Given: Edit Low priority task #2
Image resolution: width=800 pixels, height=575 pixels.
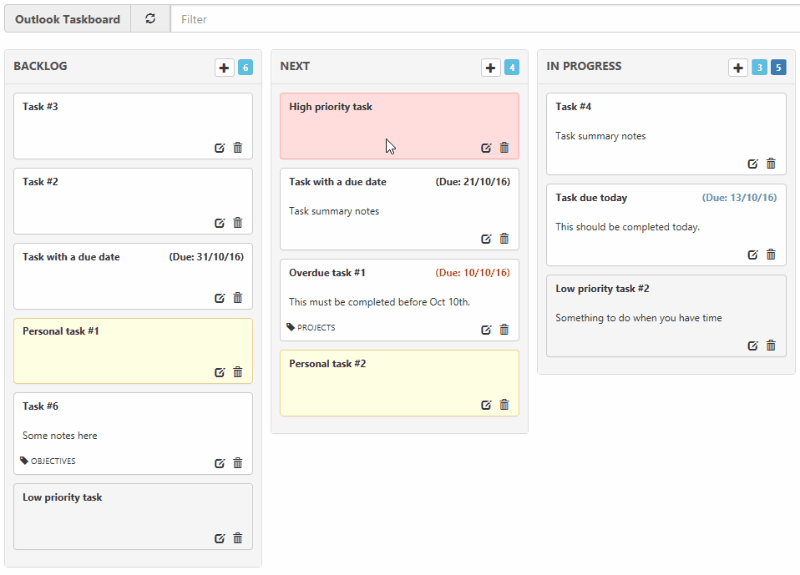Looking at the screenshot, I should [x=753, y=346].
